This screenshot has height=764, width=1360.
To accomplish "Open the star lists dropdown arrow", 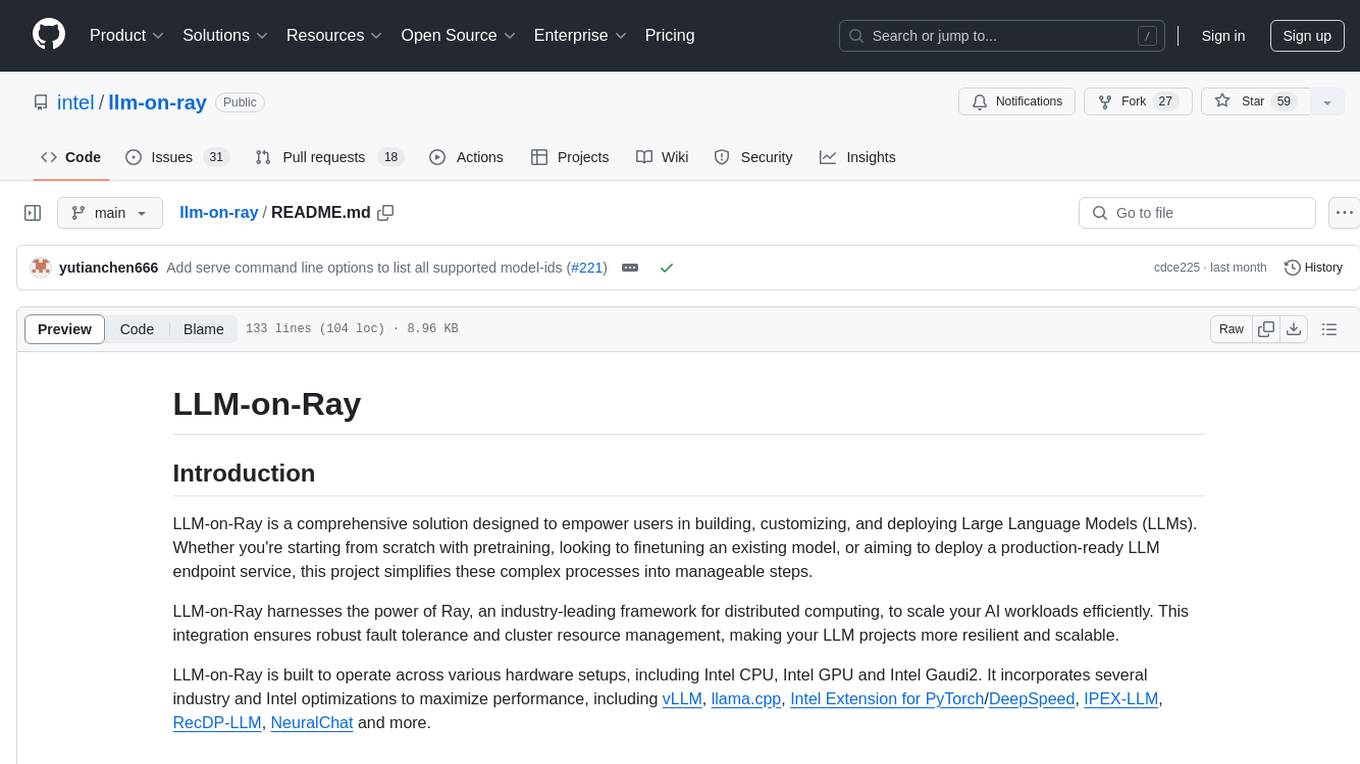I will (x=1327, y=102).
